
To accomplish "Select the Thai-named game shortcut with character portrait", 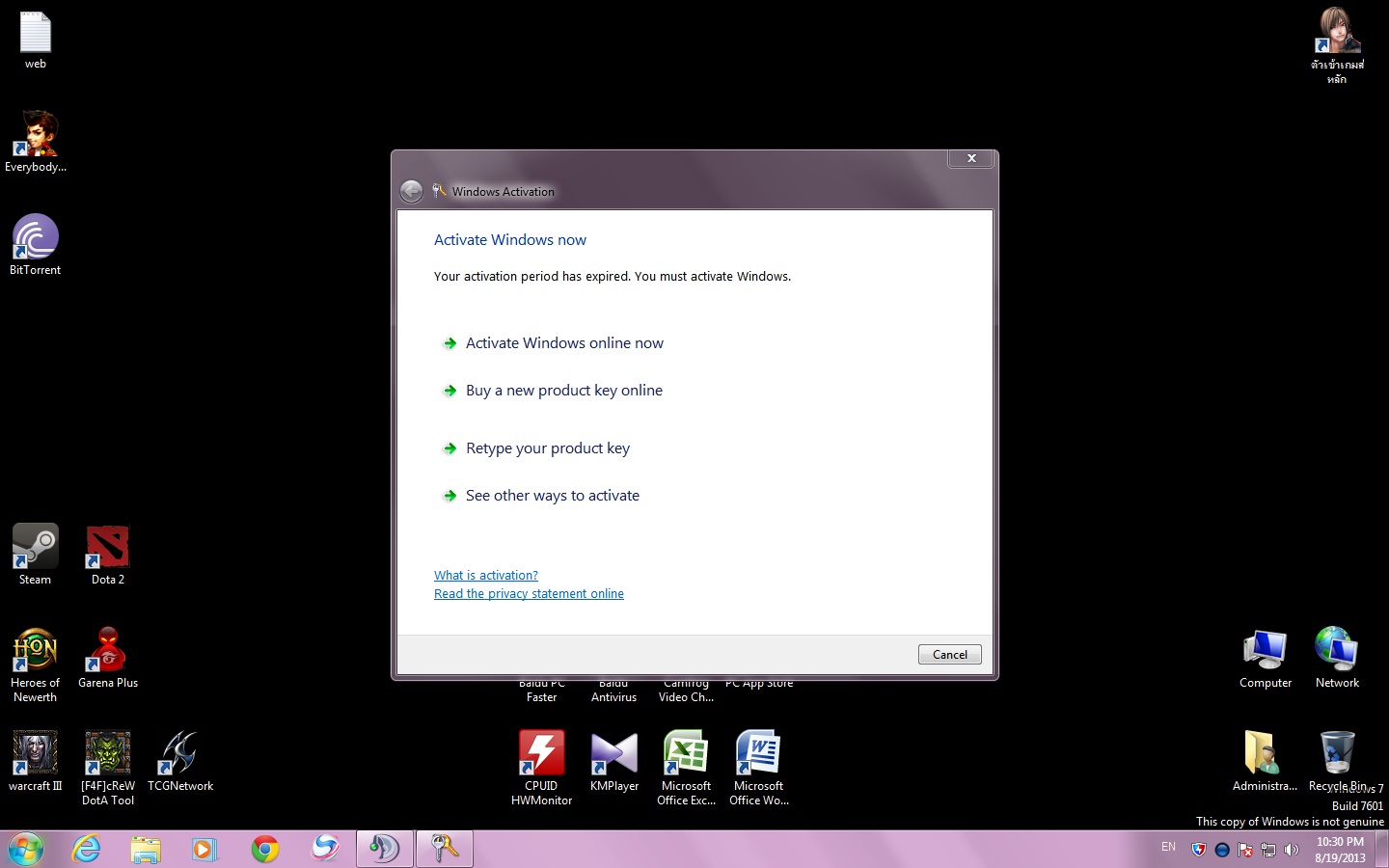I will coord(1337,46).
